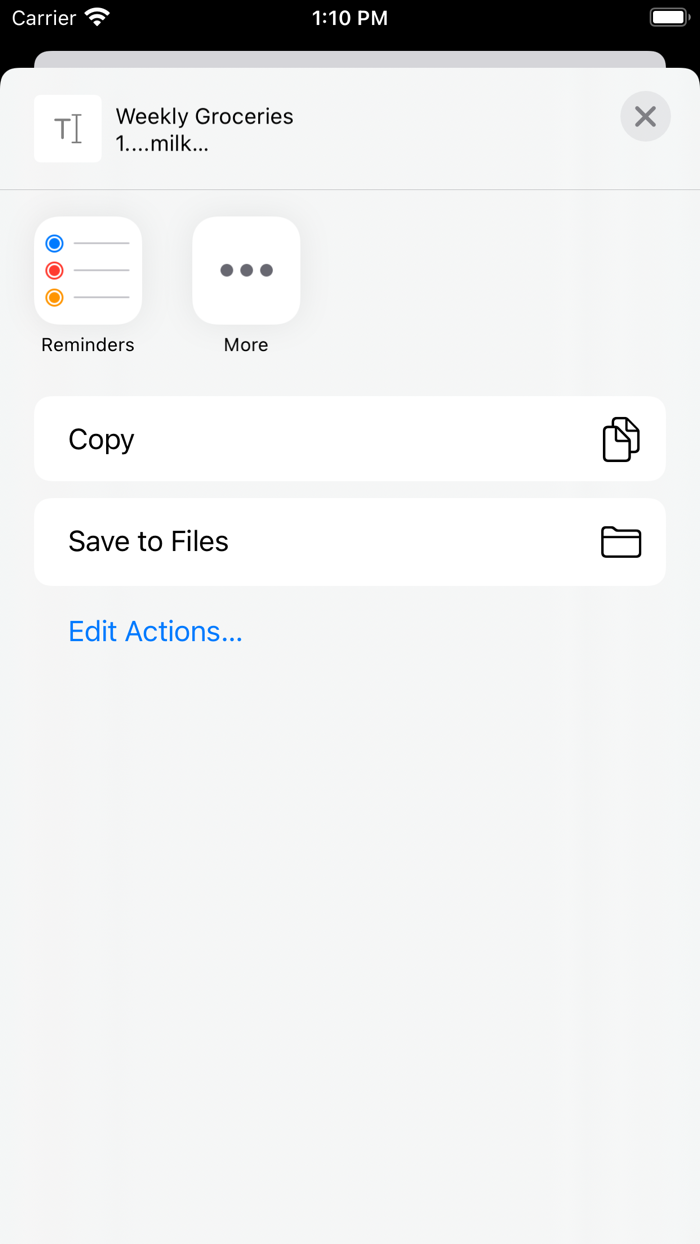Image resolution: width=700 pixels, height=1244 pixels.
Task: Tap the dimmed area above the share sheet
Action: (x=350, y=50)
